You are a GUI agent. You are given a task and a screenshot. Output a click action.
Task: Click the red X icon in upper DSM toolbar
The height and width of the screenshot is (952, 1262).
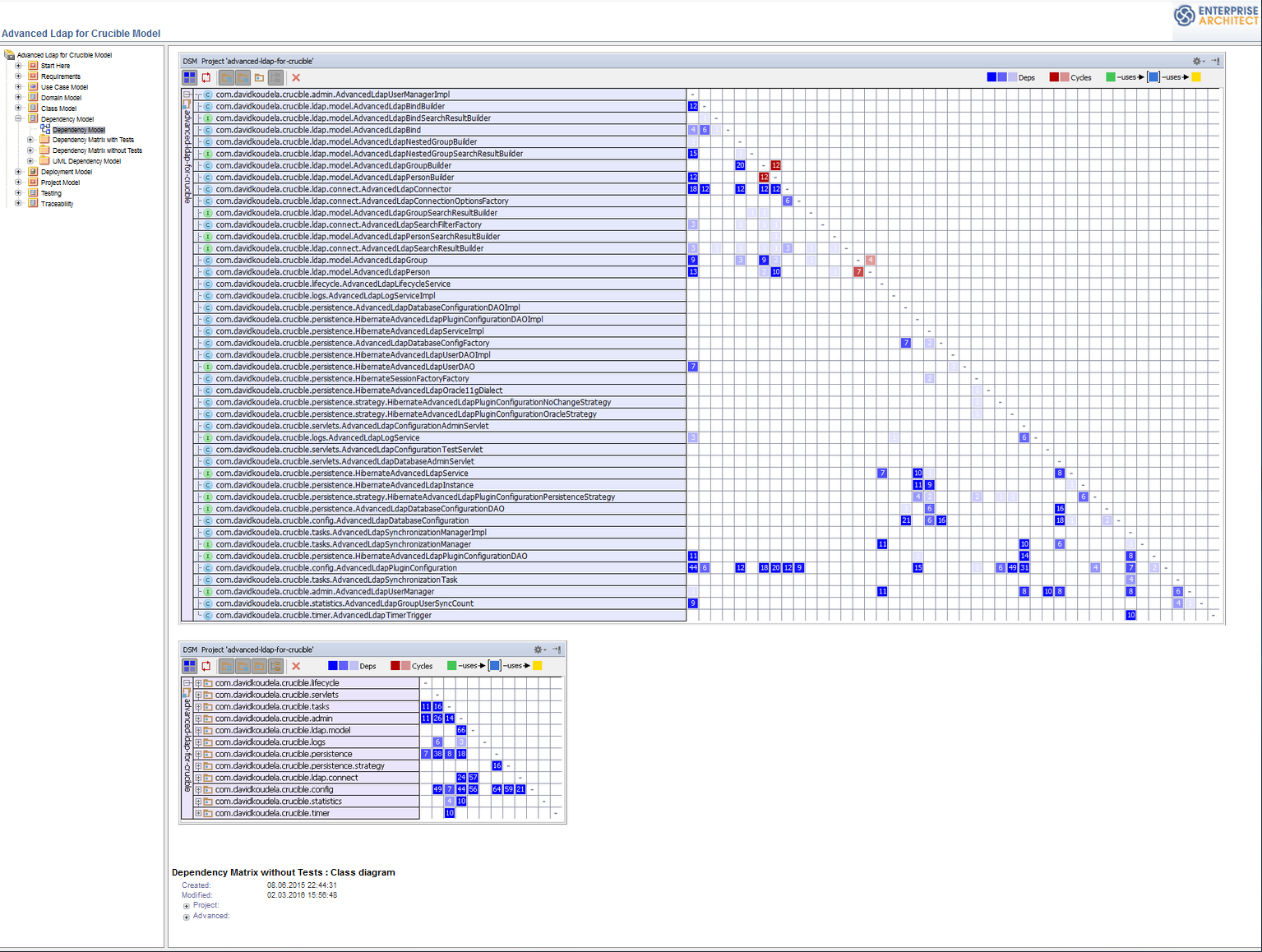click(296, 78)
